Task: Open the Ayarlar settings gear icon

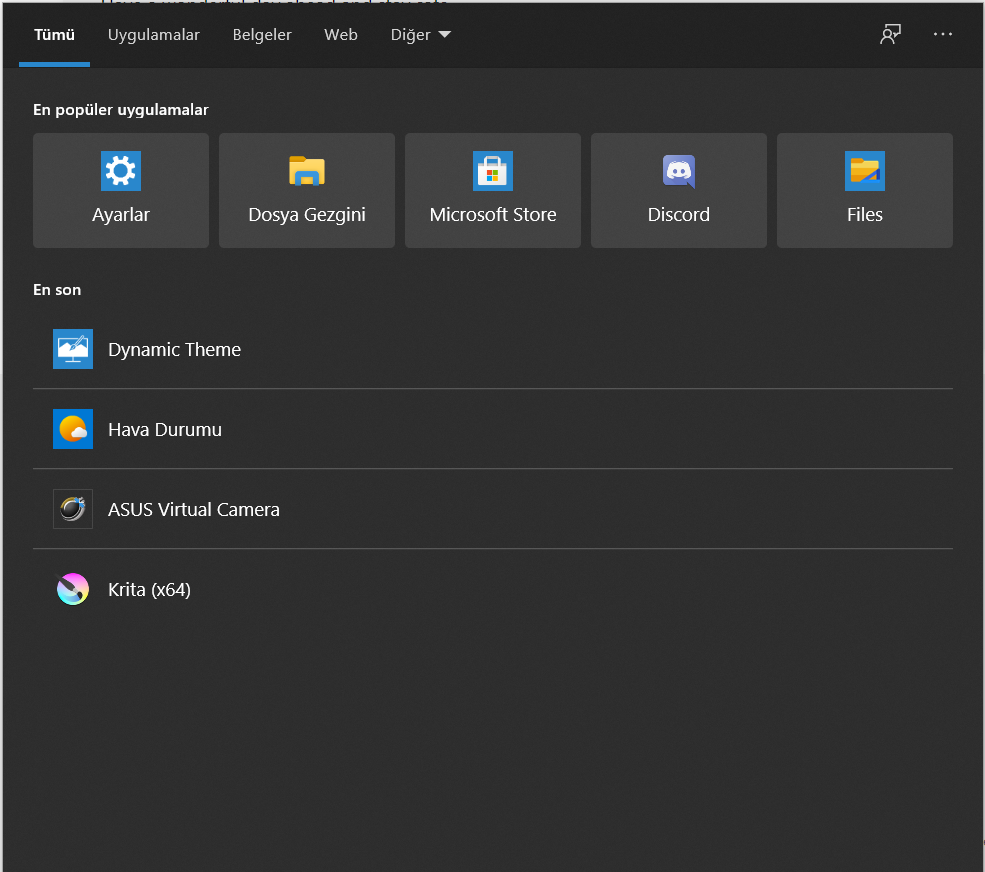Action: coord(121,171)
